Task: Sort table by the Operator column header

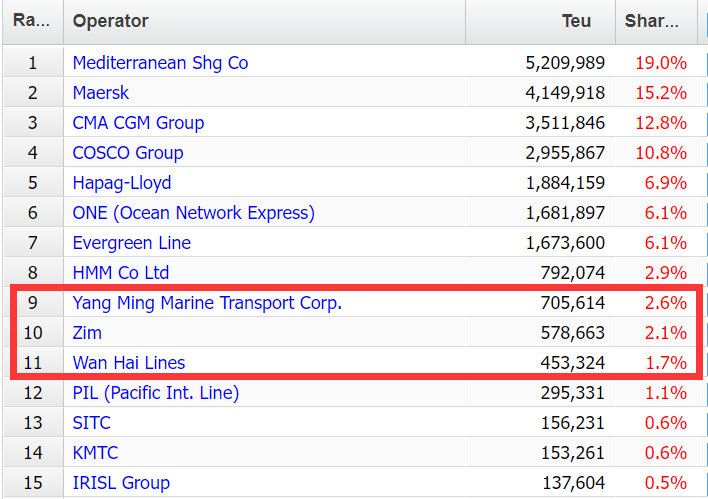Action: coord(265,22)
